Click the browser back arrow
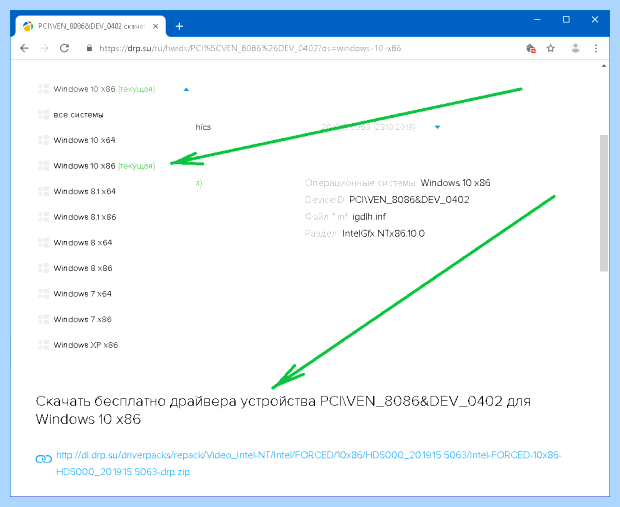Viewport: 620px width, 507px height. pyautogui.click(x=25, y=48)
